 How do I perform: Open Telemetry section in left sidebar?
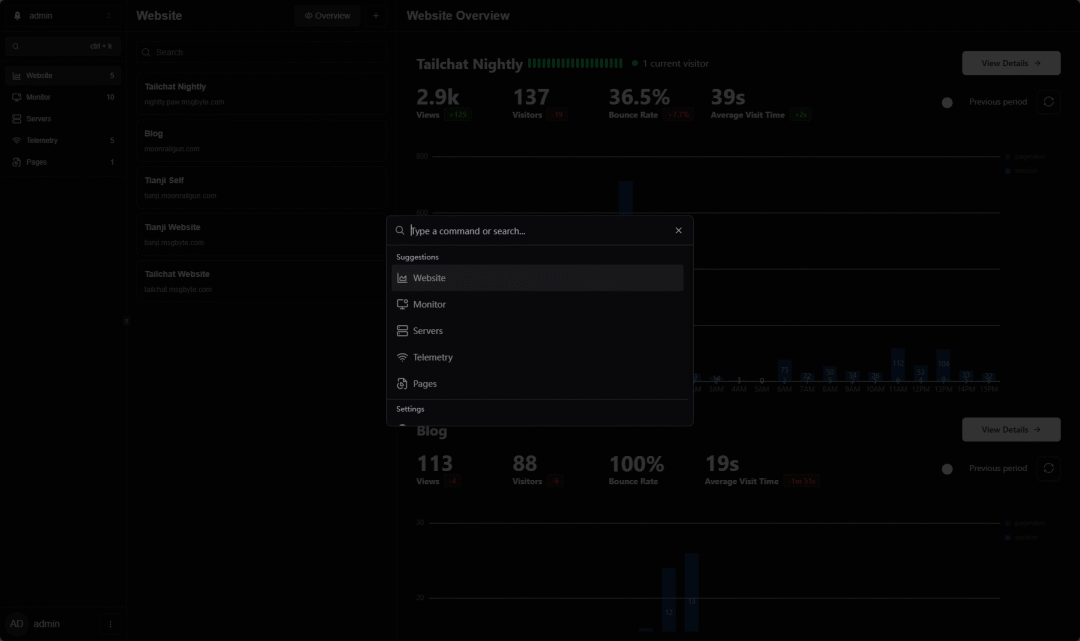(x=63, y=140)
